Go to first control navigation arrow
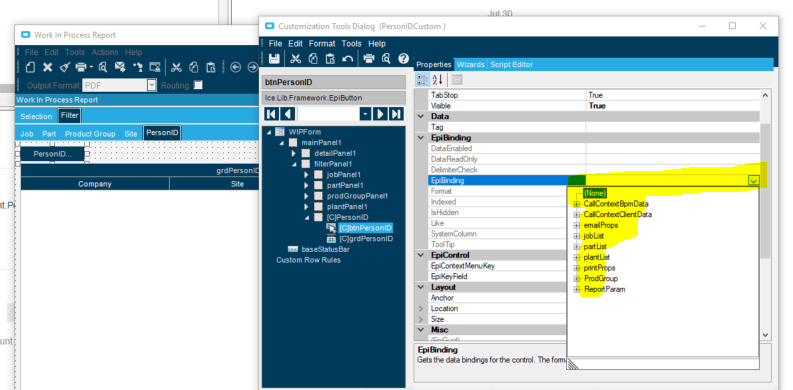 [271, 114]
